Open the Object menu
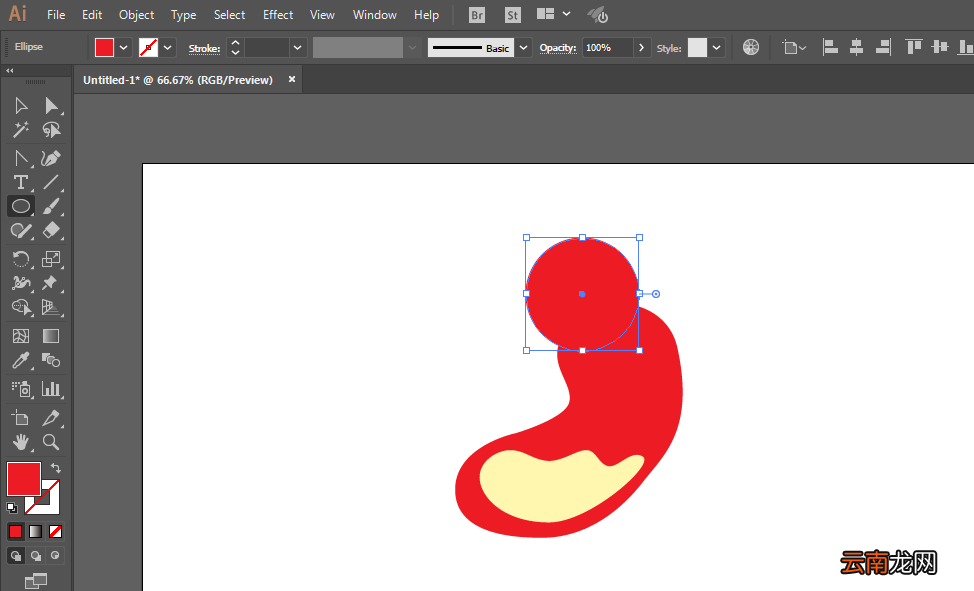The image size is (974, 591). pyautogui.click(x=136, y=14)
